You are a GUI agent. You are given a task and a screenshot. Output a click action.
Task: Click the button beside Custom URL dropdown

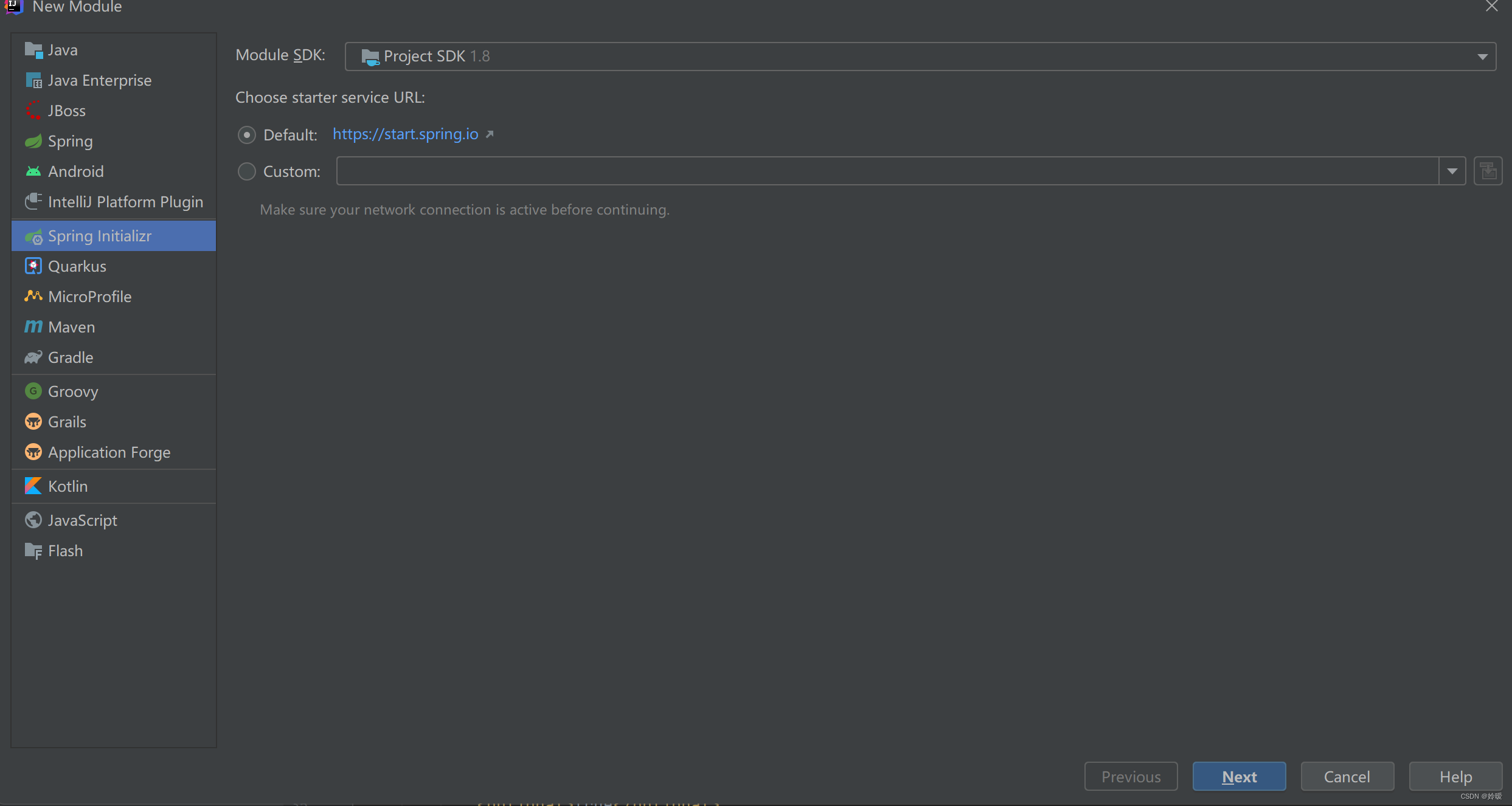[1488, 171]
